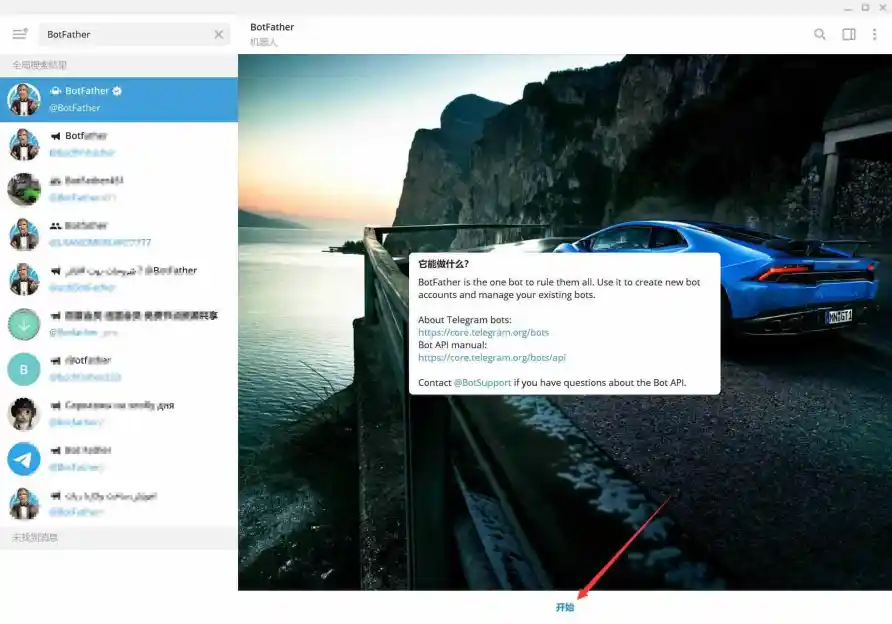Search in chat using magnifier icon
This screenshot has height=624, width=892.
820,34
